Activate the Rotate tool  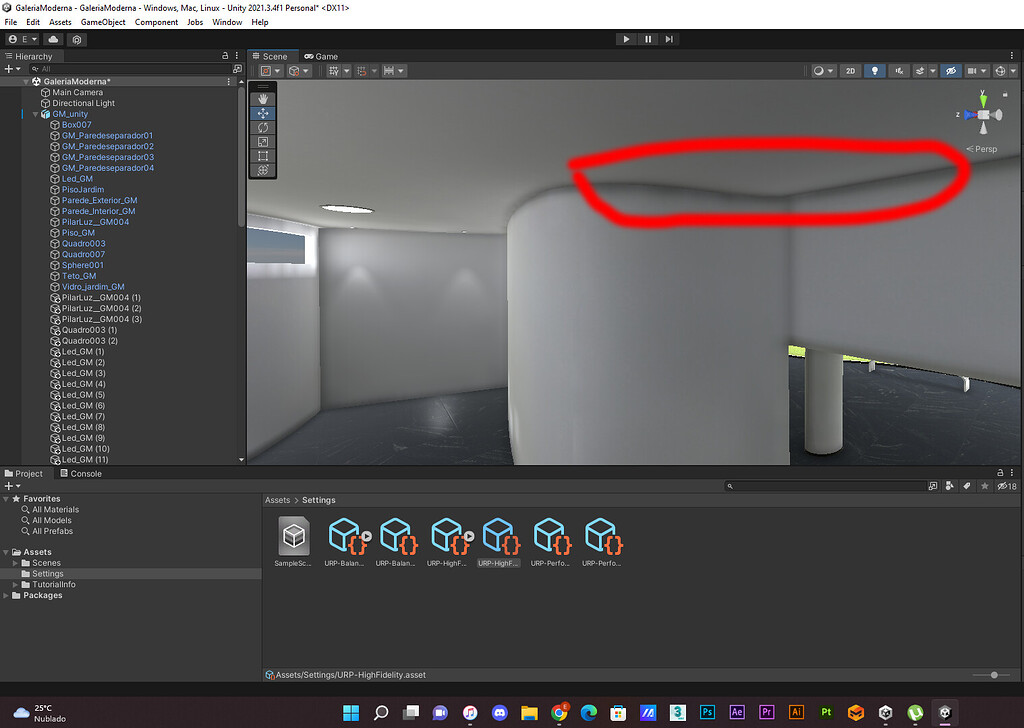[x=263, y=128]
